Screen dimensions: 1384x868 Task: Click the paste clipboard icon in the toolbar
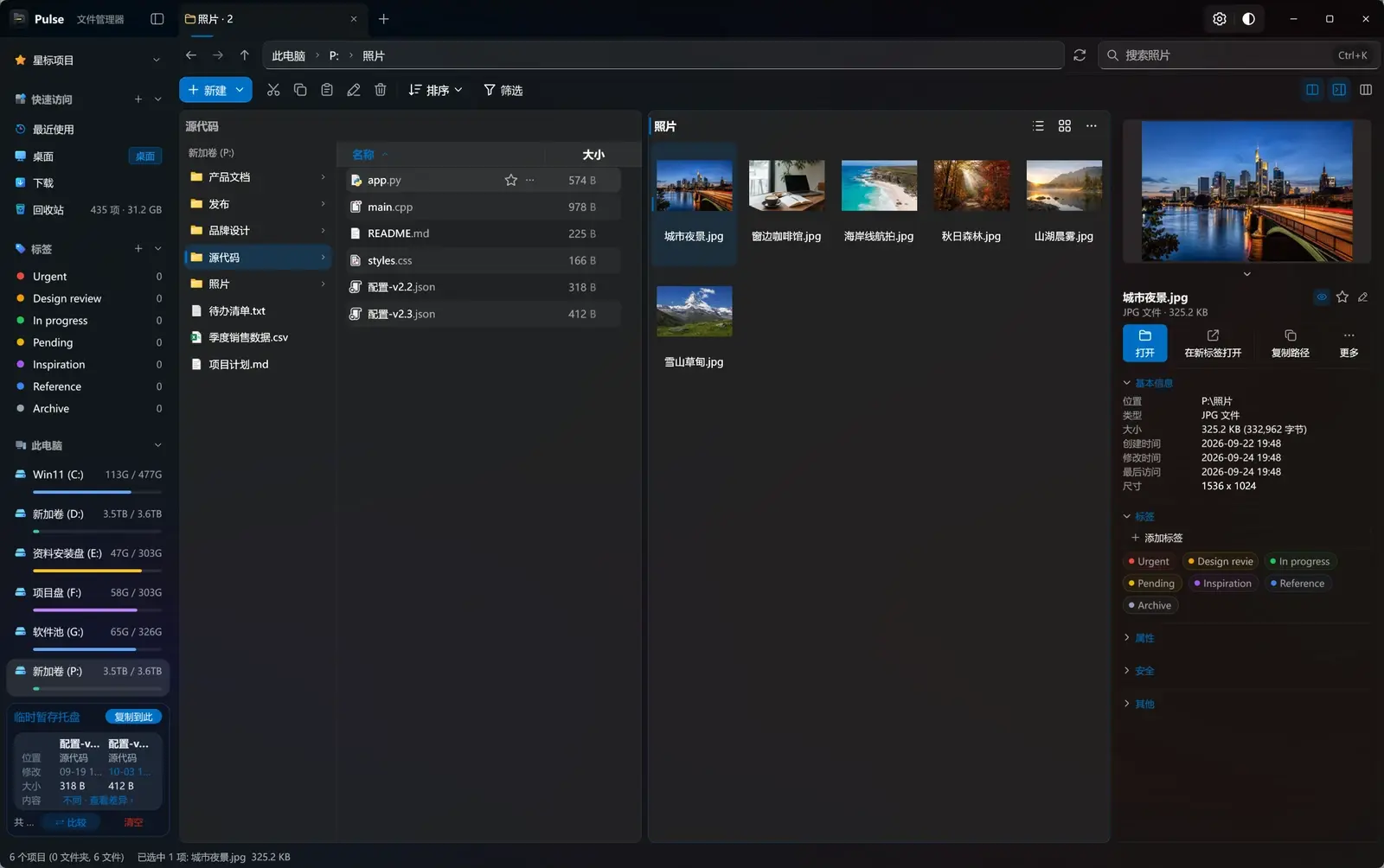327,90
